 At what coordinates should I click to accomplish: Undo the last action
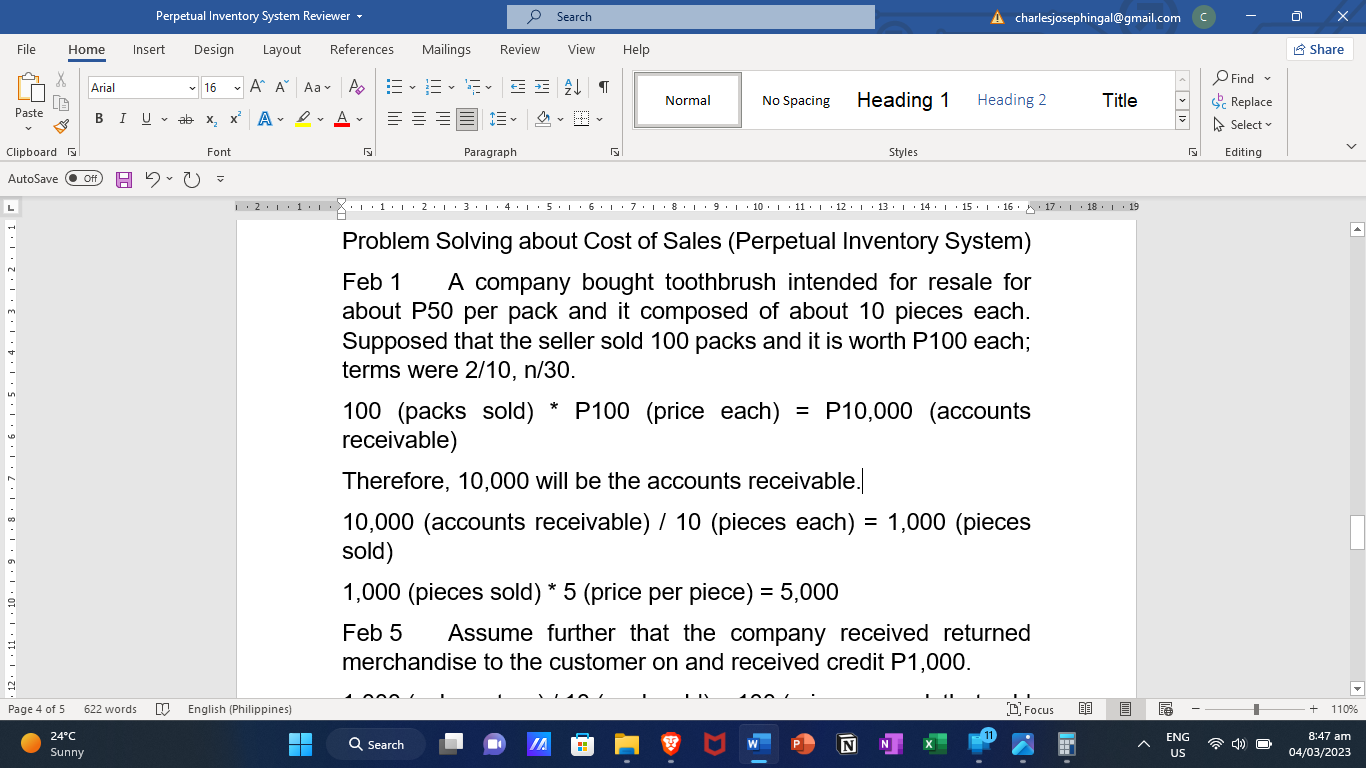click(x=151, y=179)
